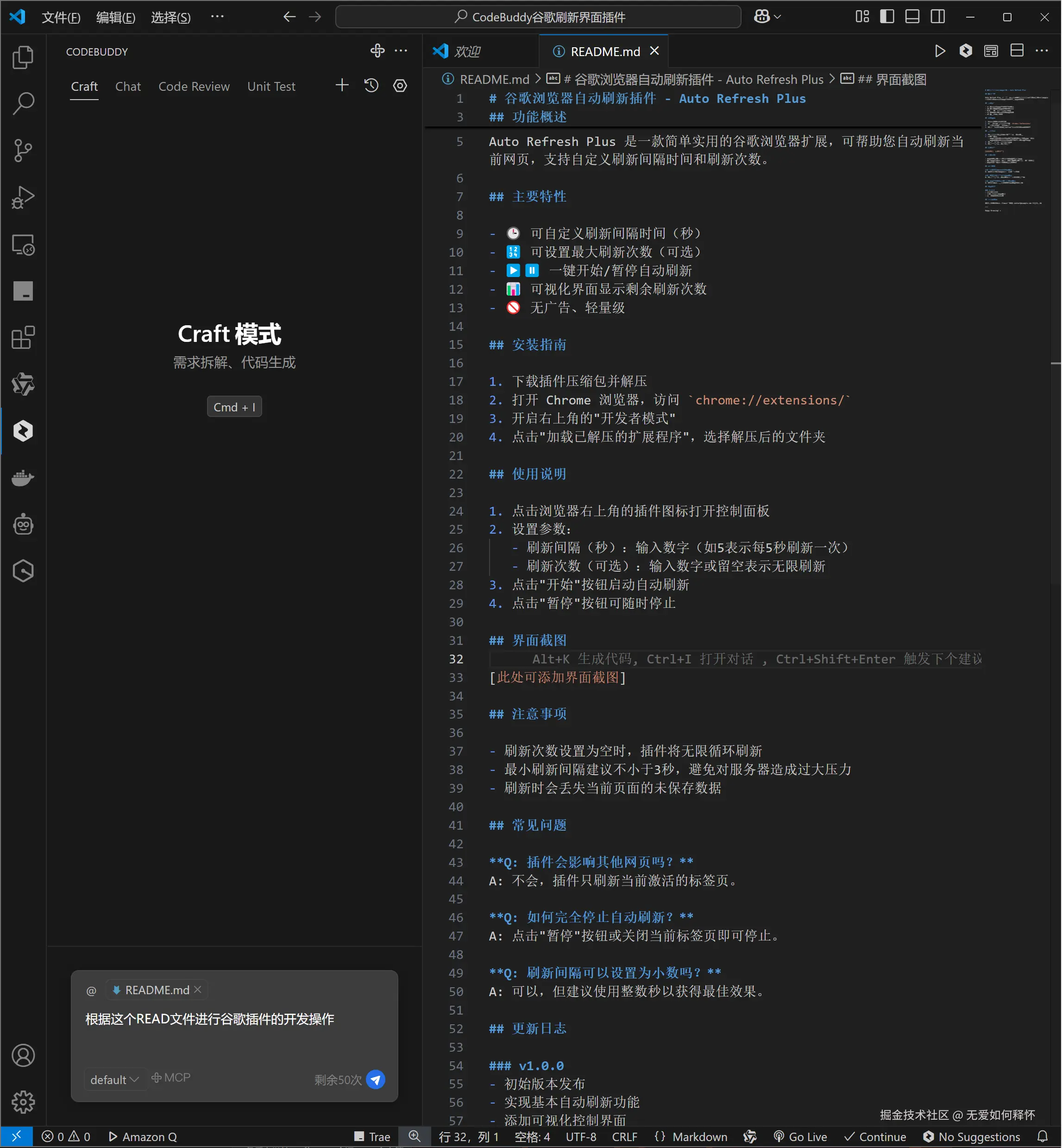This screenshot has width=1062, height=1148.
Task: Open the default model dropdown
Action: (x=114, y=1079)
